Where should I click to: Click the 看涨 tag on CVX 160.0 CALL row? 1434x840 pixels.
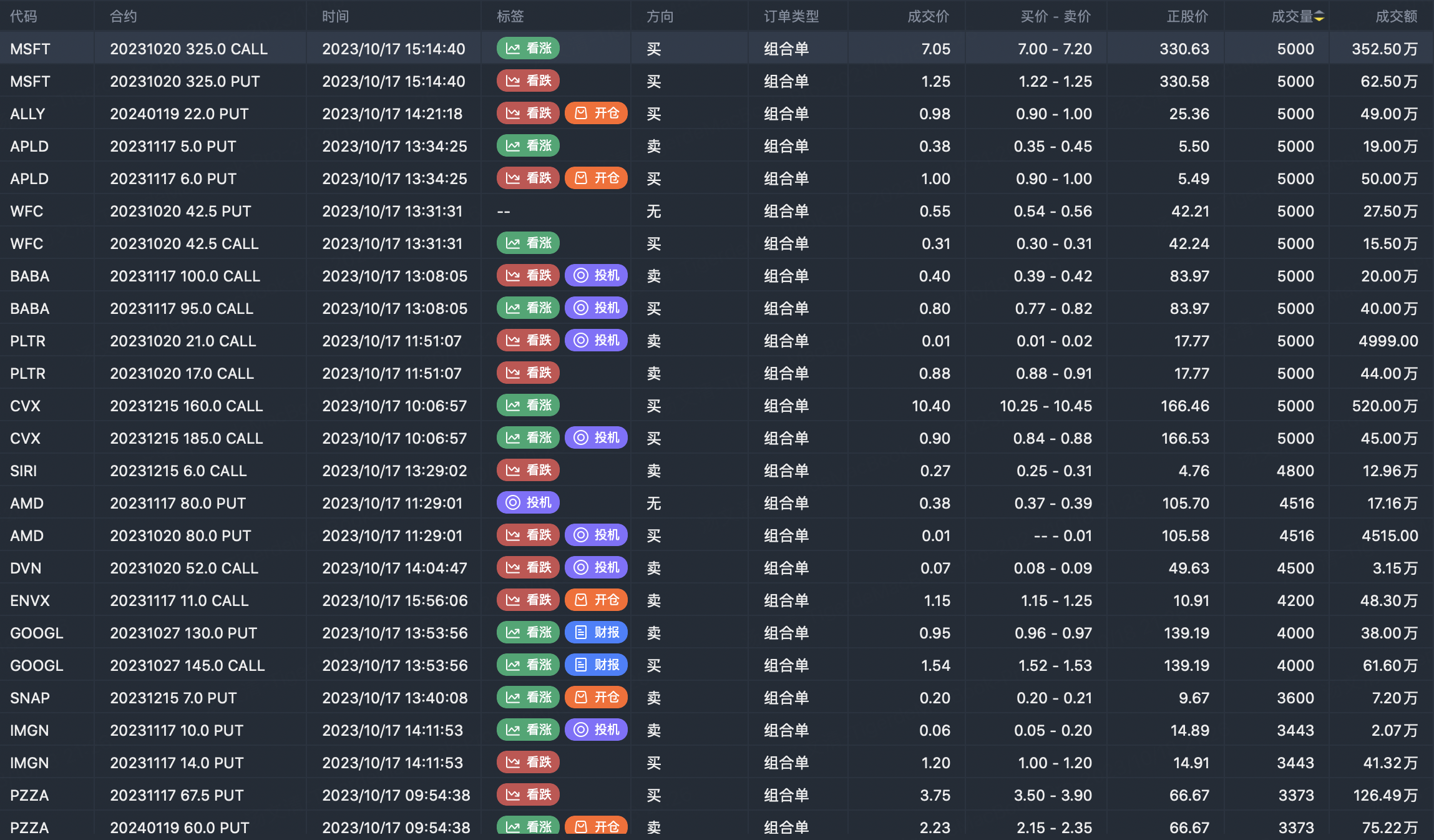(x=528, y=405)
